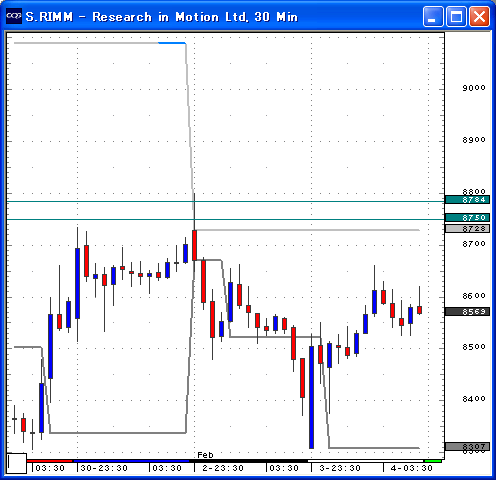Click the 8750 teal price marker

coord(467,218)
